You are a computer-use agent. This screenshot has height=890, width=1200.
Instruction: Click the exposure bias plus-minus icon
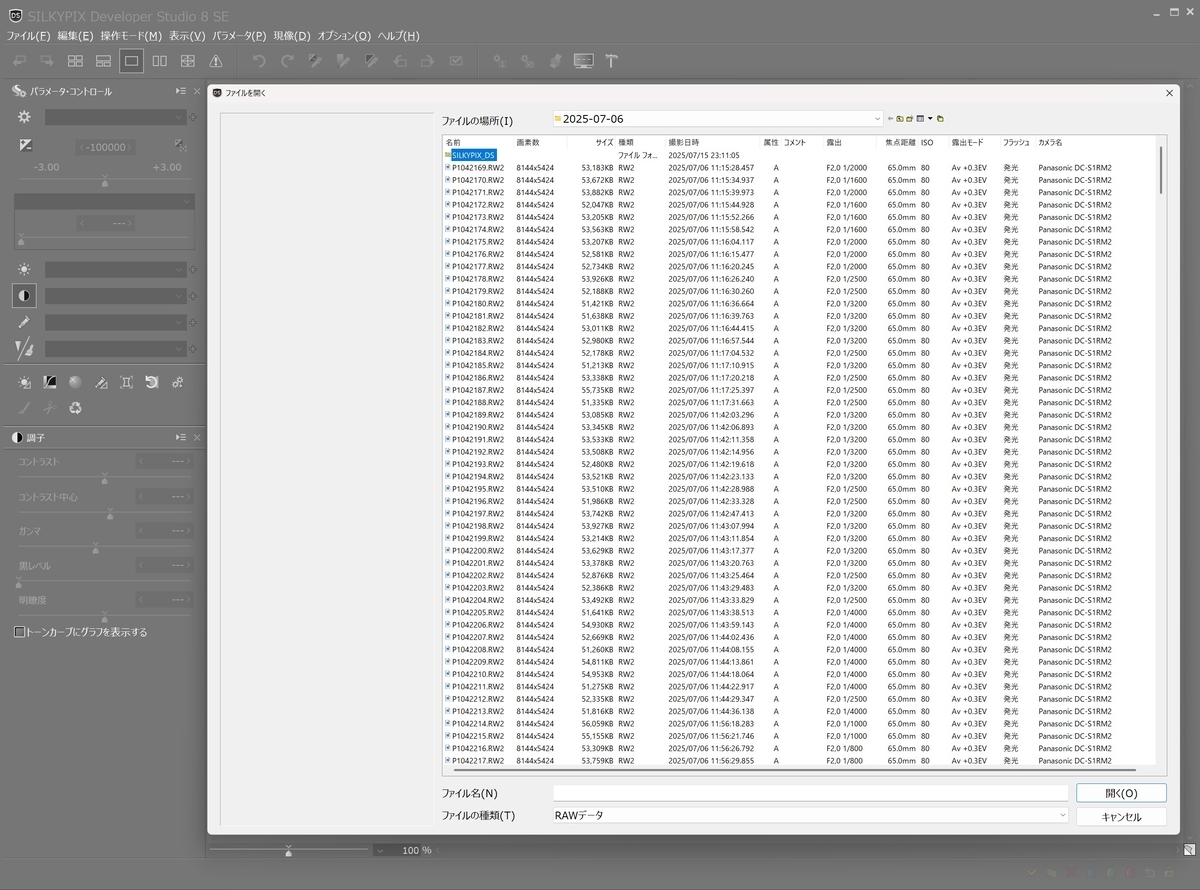coord(25,145)
